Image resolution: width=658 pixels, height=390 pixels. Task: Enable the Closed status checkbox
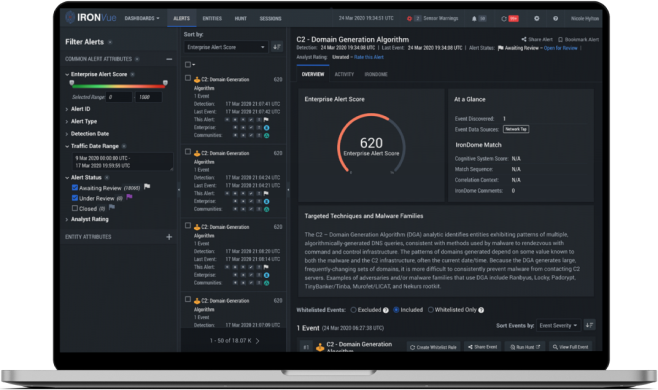tap(75, 208)
